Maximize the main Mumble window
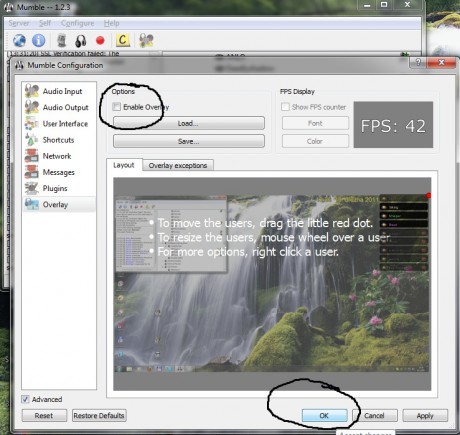 point(384,4)
